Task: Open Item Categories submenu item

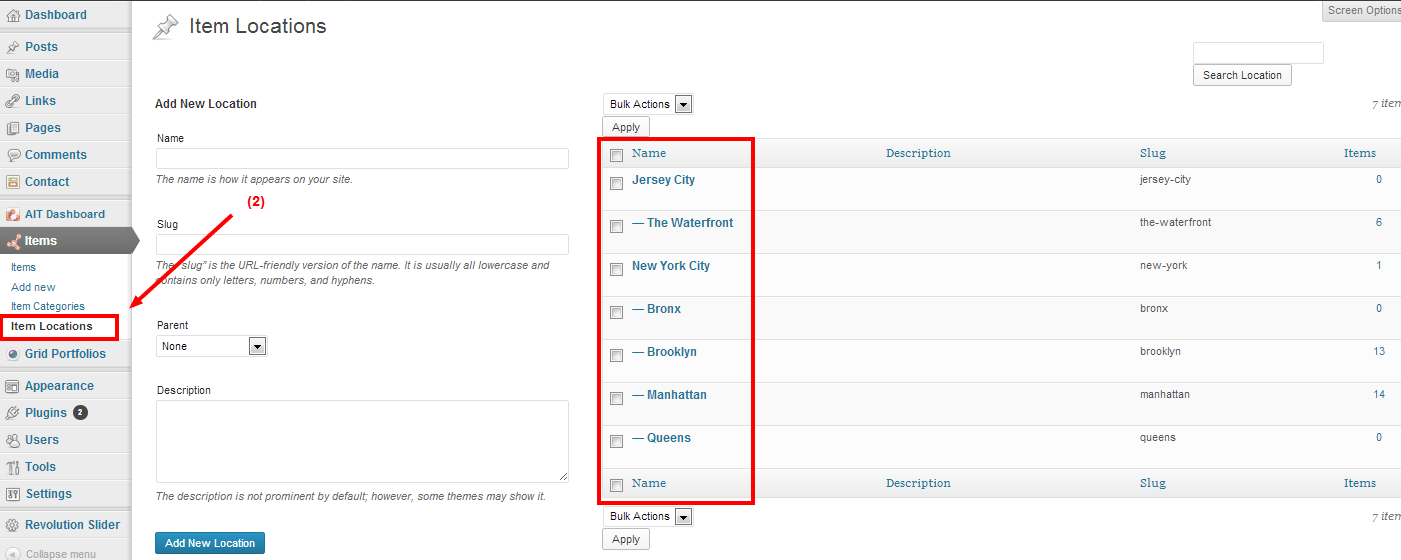Action: 48,306
